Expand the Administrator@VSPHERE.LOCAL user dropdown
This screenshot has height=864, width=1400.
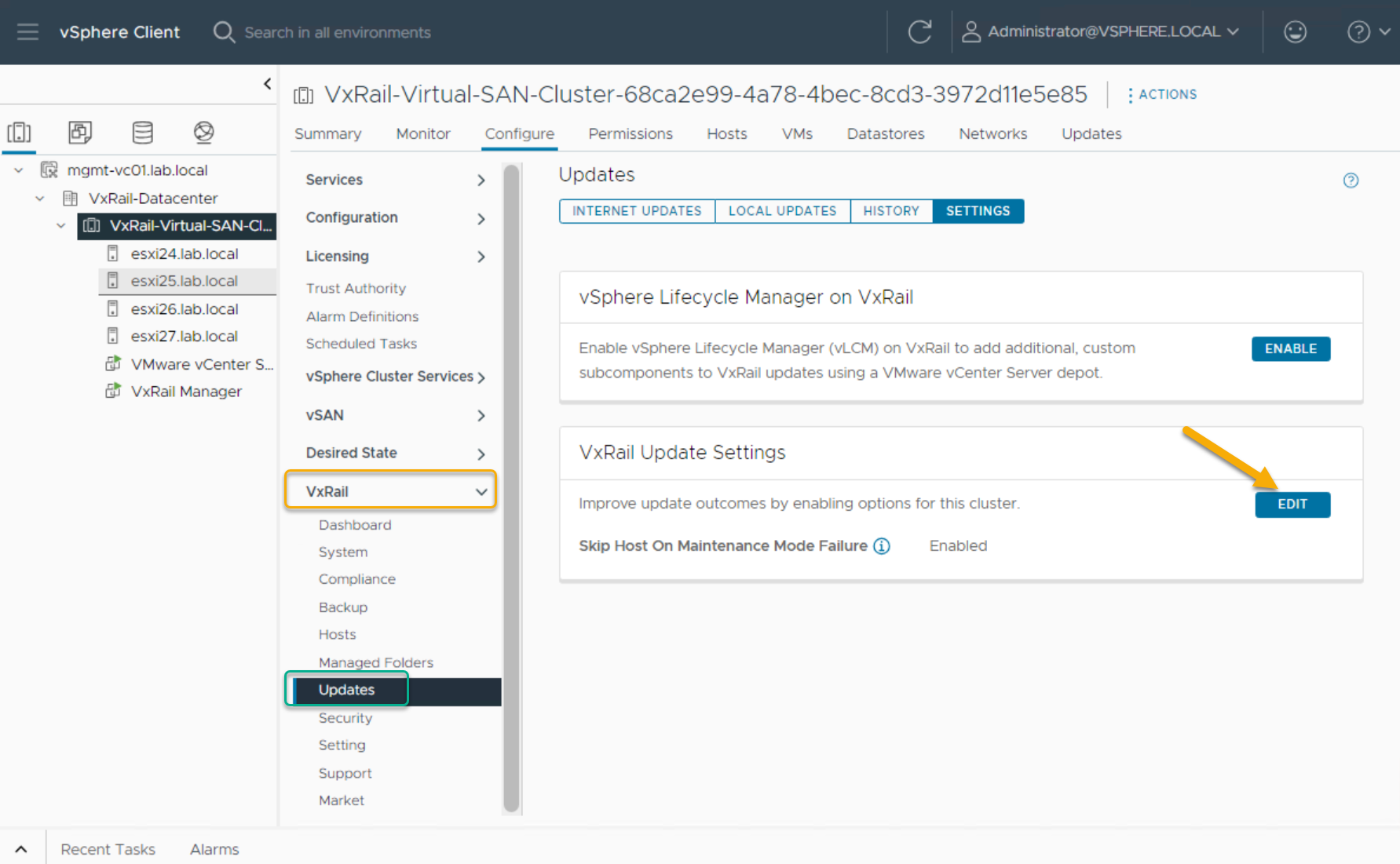tap(1103, 32)
